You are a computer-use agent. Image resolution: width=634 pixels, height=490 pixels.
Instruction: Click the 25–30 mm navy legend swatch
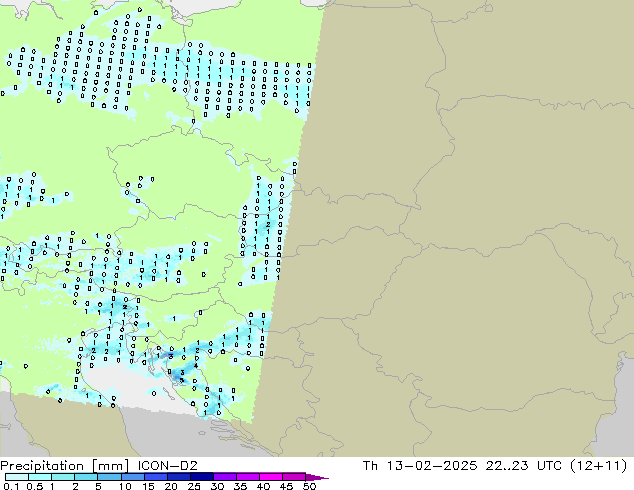[x=201, y=477]
